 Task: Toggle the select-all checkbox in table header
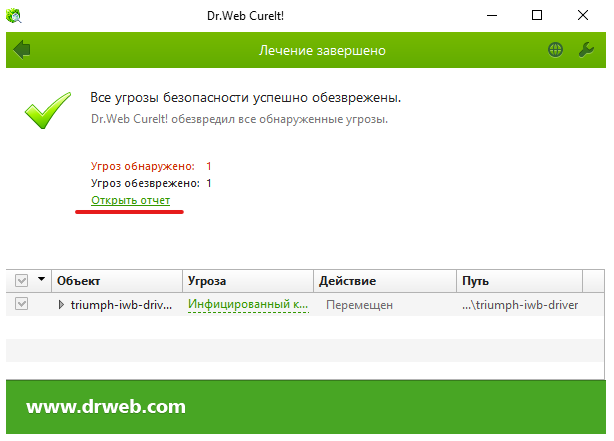tap(22, 280)
